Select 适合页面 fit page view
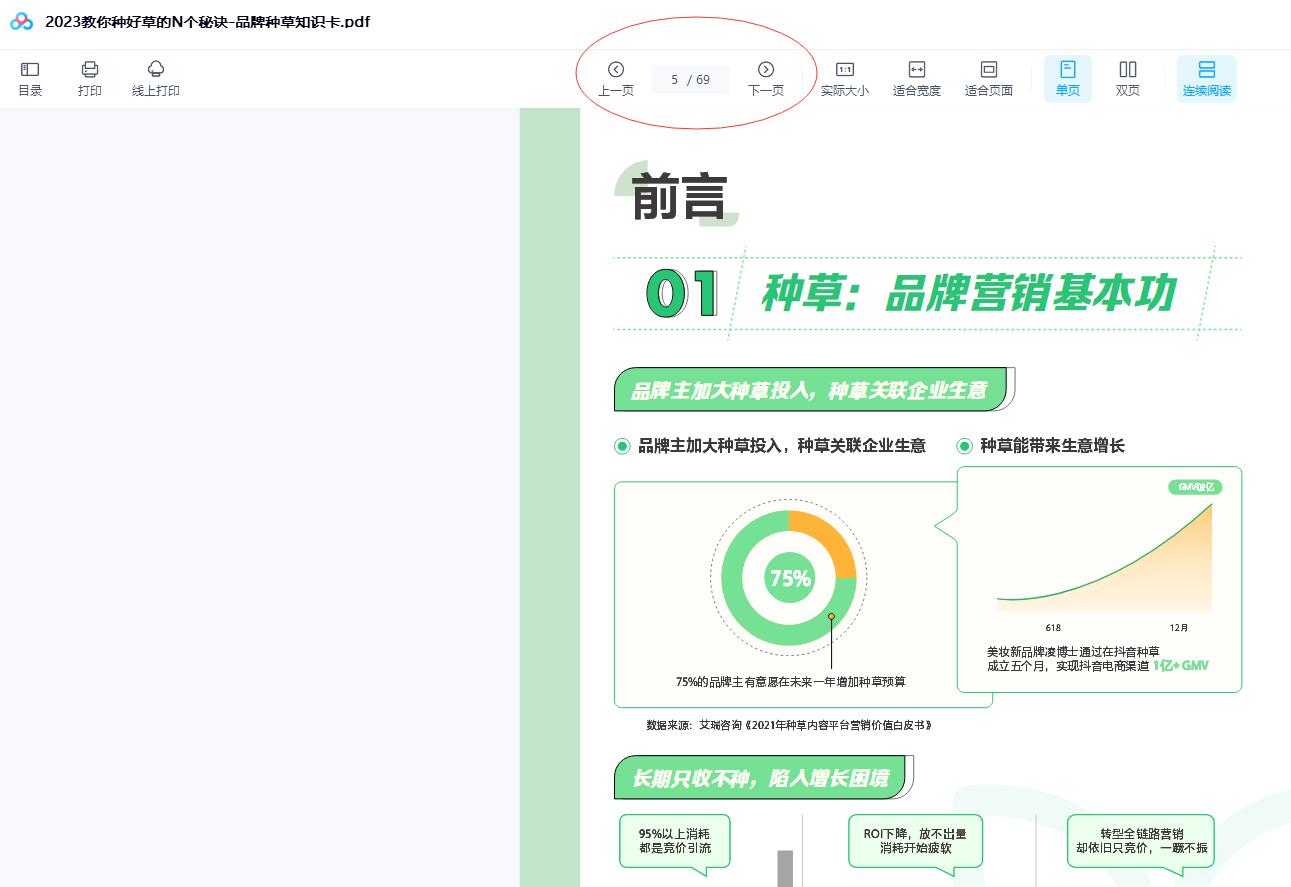The width and height of the screenshot is (1291, 887). point(989,78)
